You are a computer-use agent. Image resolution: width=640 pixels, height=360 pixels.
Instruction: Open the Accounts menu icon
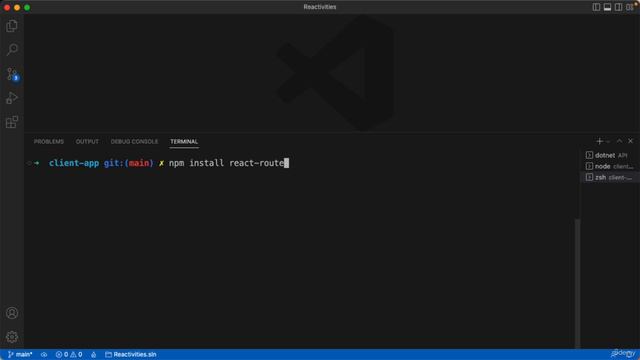coord(12,313)
